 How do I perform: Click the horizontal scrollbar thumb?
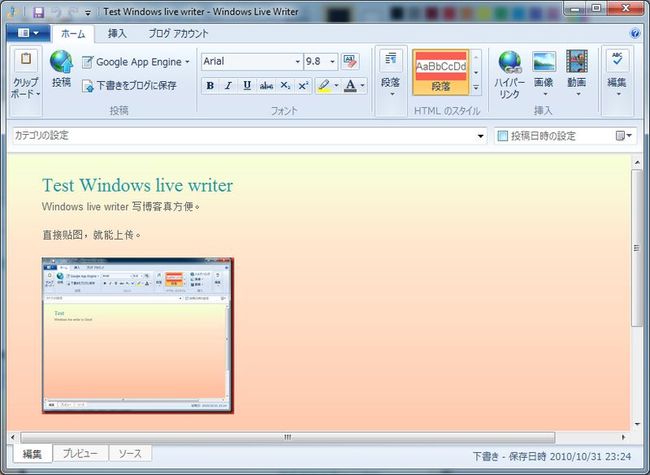(x=288, y=437)
